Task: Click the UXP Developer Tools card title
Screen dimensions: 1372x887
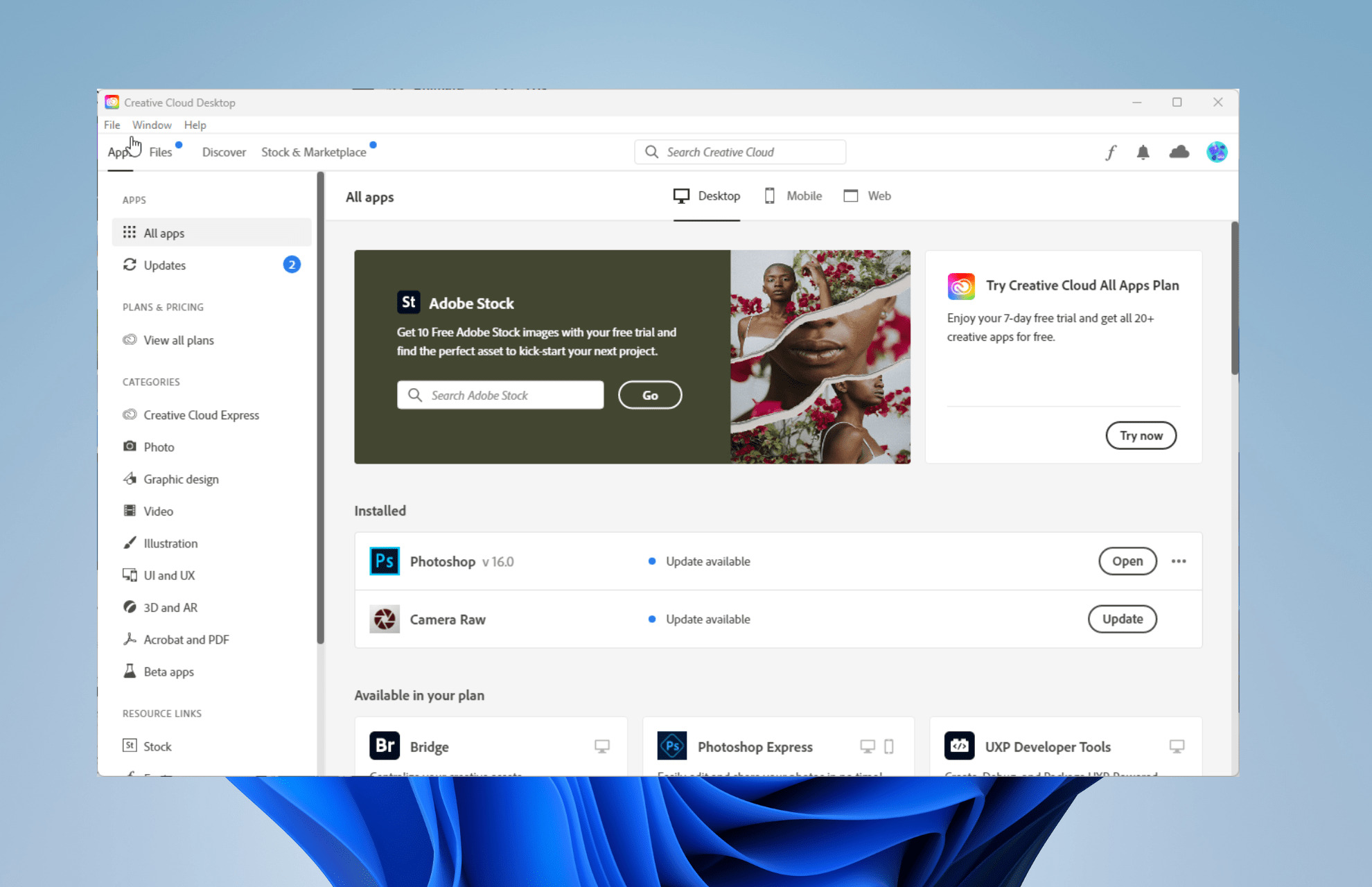Action: [1048, 747]
